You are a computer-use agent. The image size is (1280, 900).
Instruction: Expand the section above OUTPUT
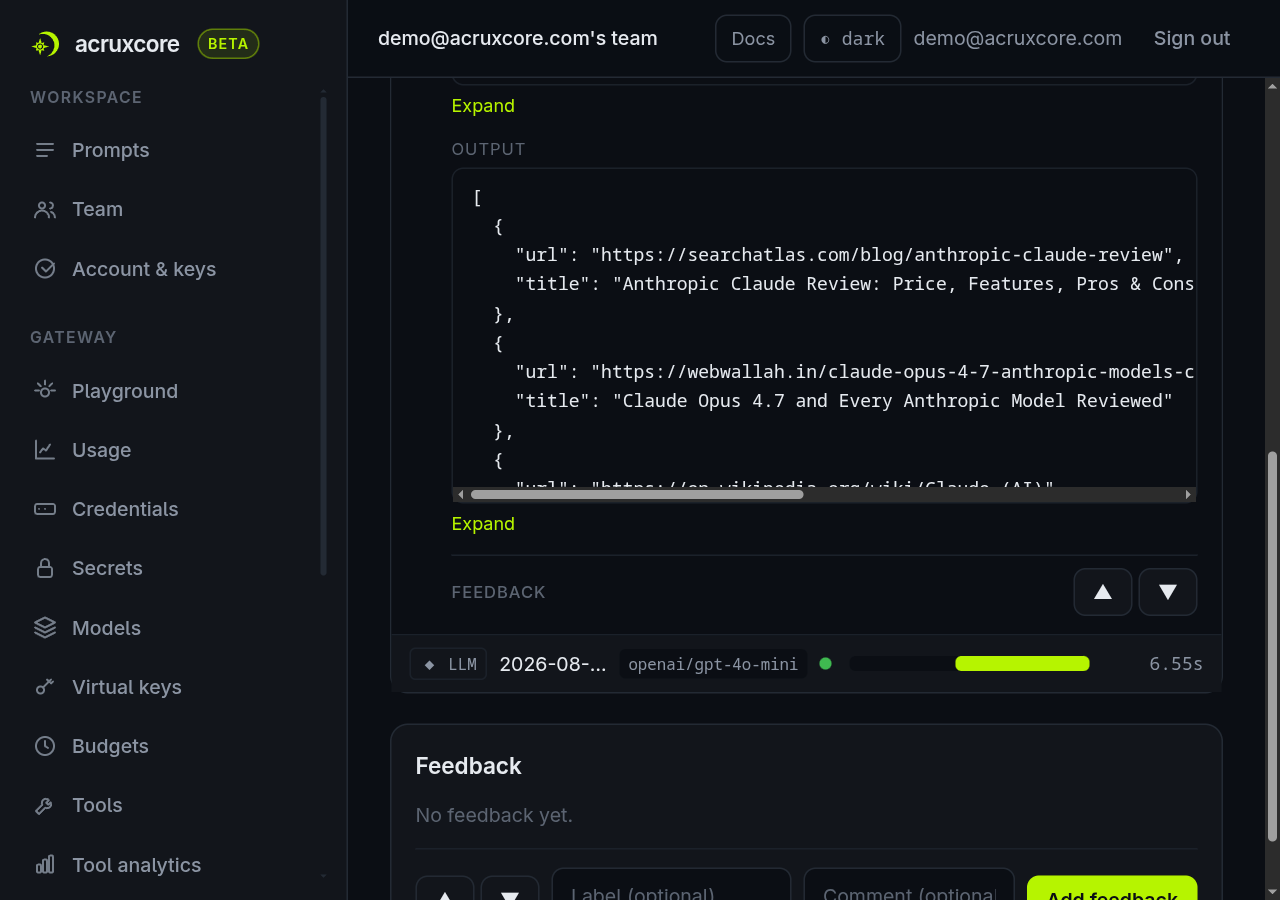click(483, 106)
